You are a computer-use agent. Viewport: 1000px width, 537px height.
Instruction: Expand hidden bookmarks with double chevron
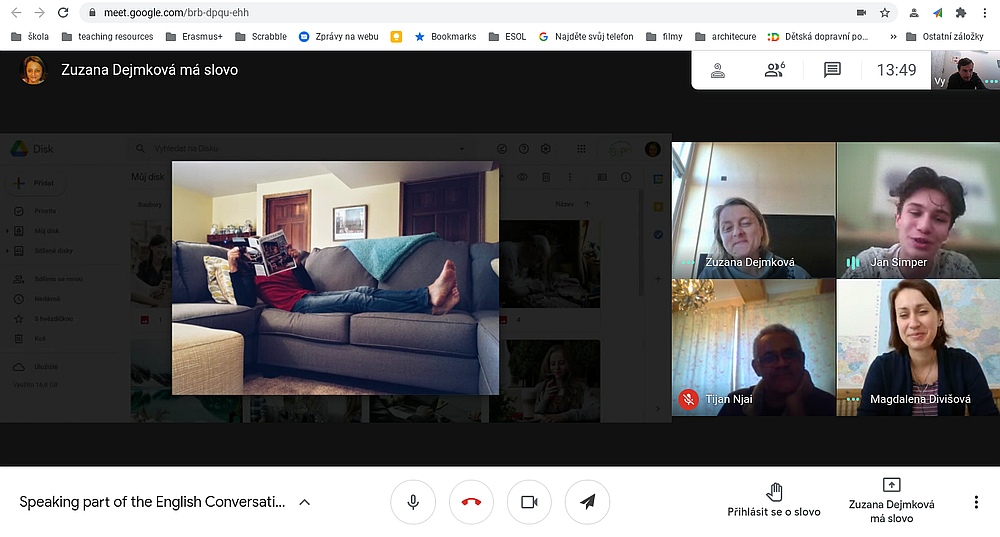click(x=893, y=36)
